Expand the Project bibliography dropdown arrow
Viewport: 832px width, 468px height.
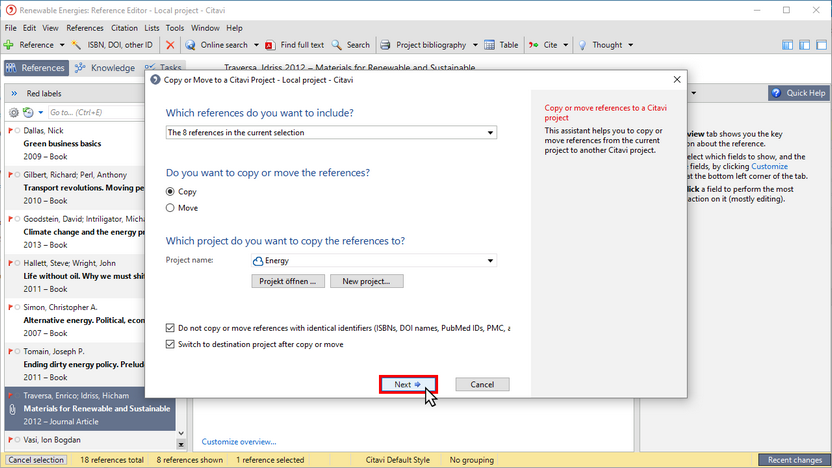coord(475,45)
